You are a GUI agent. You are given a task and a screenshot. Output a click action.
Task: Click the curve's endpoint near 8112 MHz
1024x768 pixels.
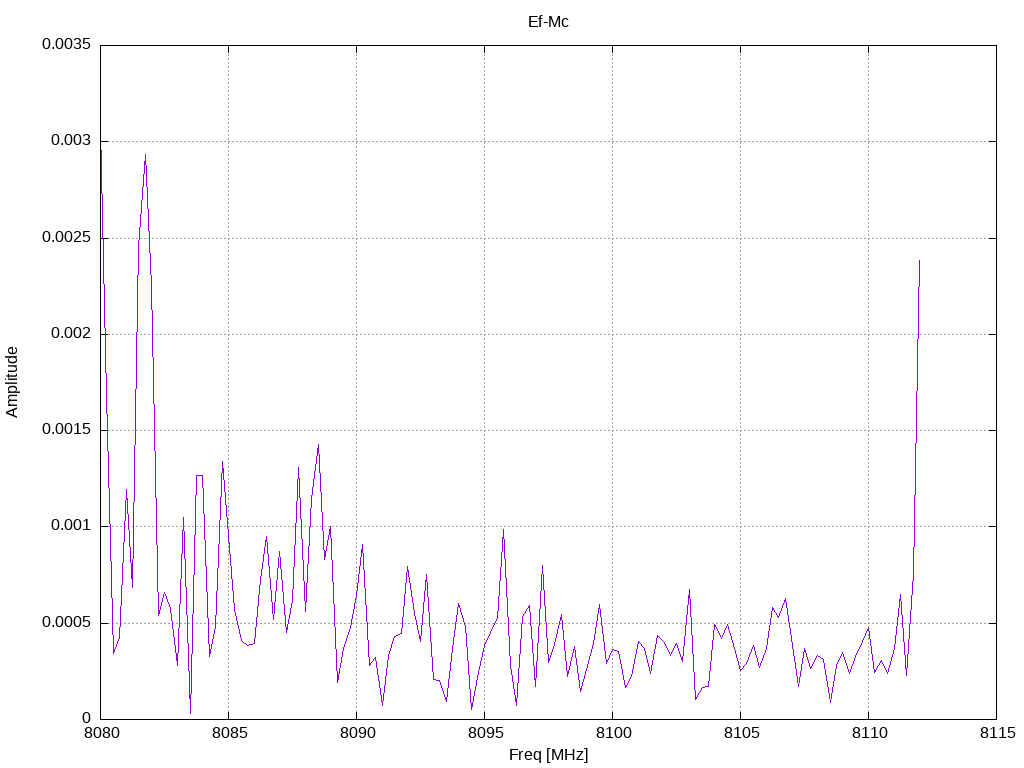tap(920, 261)
